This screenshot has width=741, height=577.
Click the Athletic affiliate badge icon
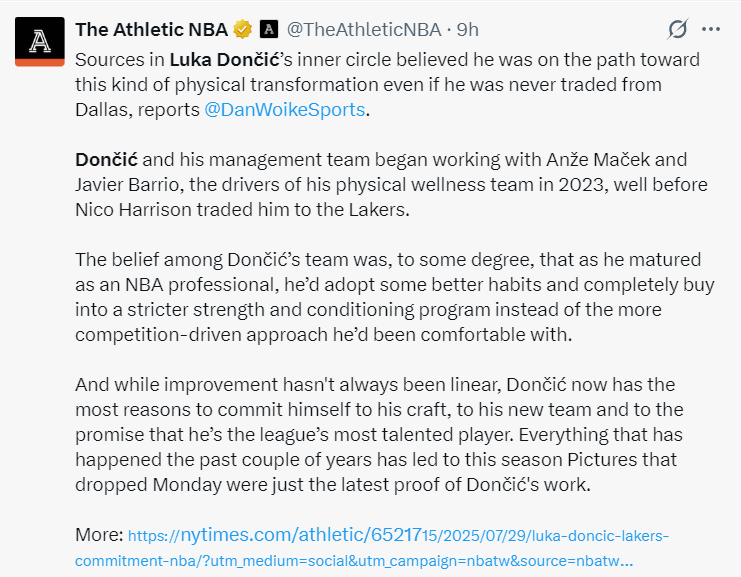coord(269,28)
